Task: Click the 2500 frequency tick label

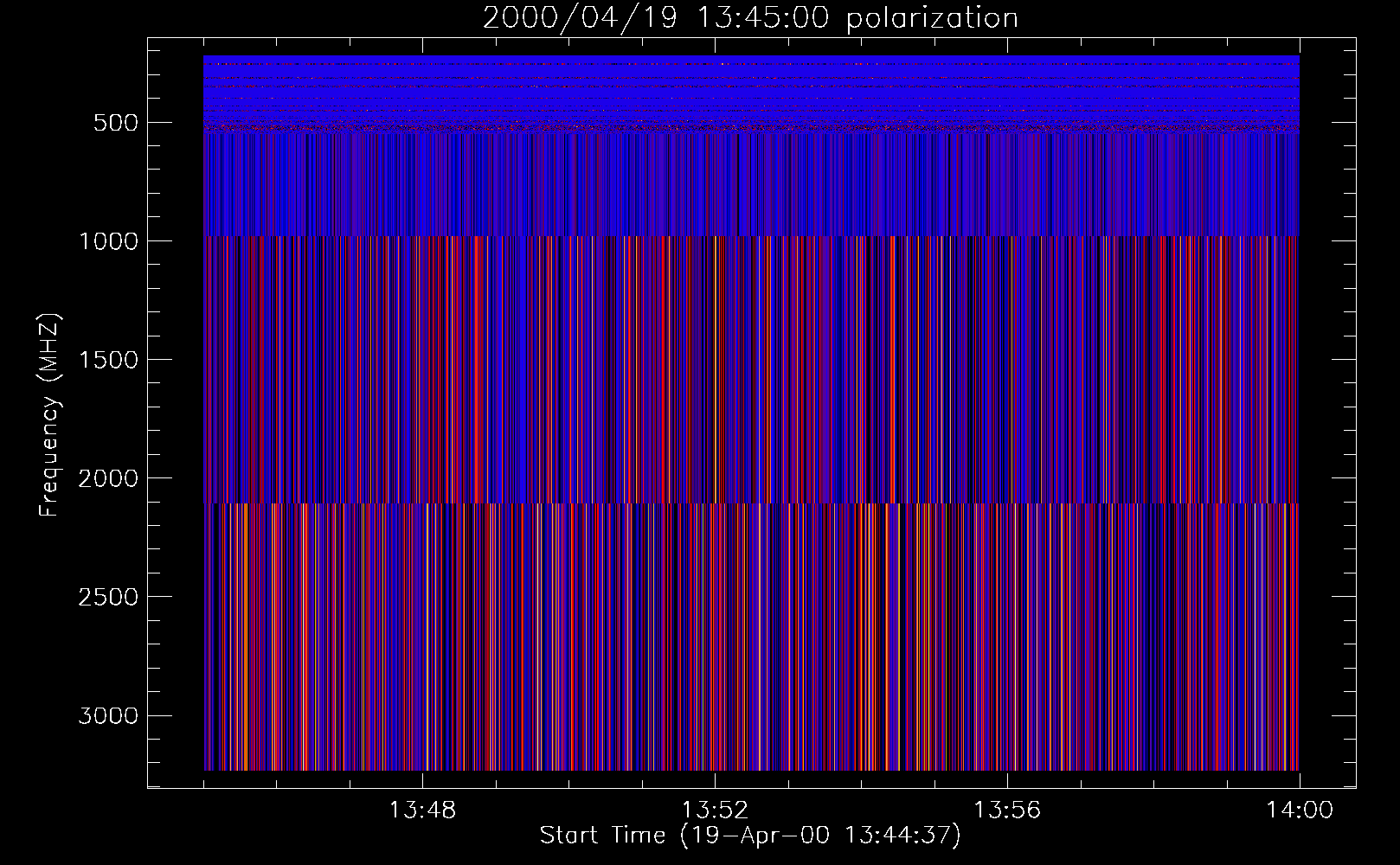Action: (x=108, y=597)
